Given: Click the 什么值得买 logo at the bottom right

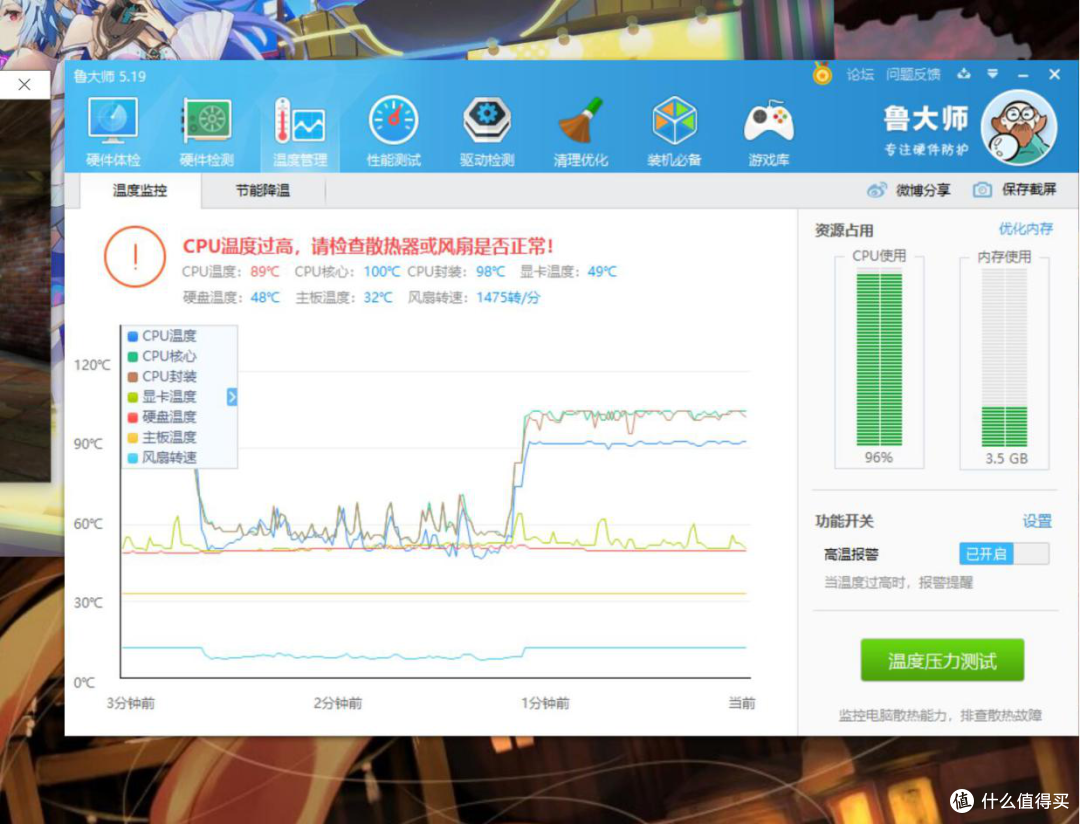Looking at the screenshot, I should tap(1010, 800).
